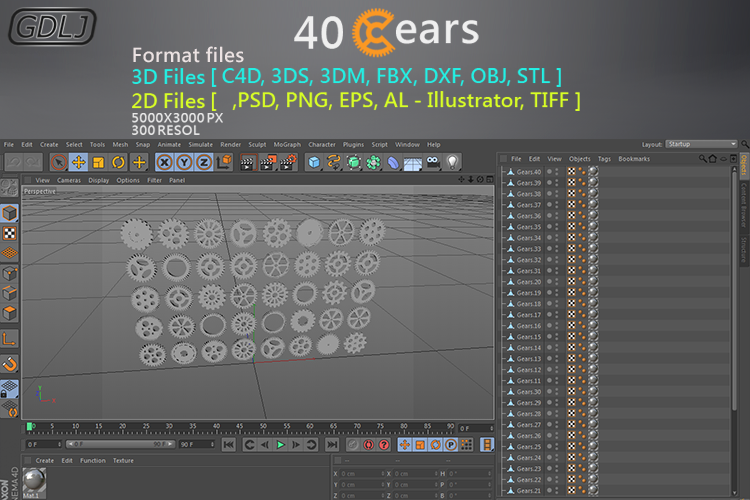Click the Object Manager search magnifier icon
This screenshot has height=500, width=750.
(702, 158)
